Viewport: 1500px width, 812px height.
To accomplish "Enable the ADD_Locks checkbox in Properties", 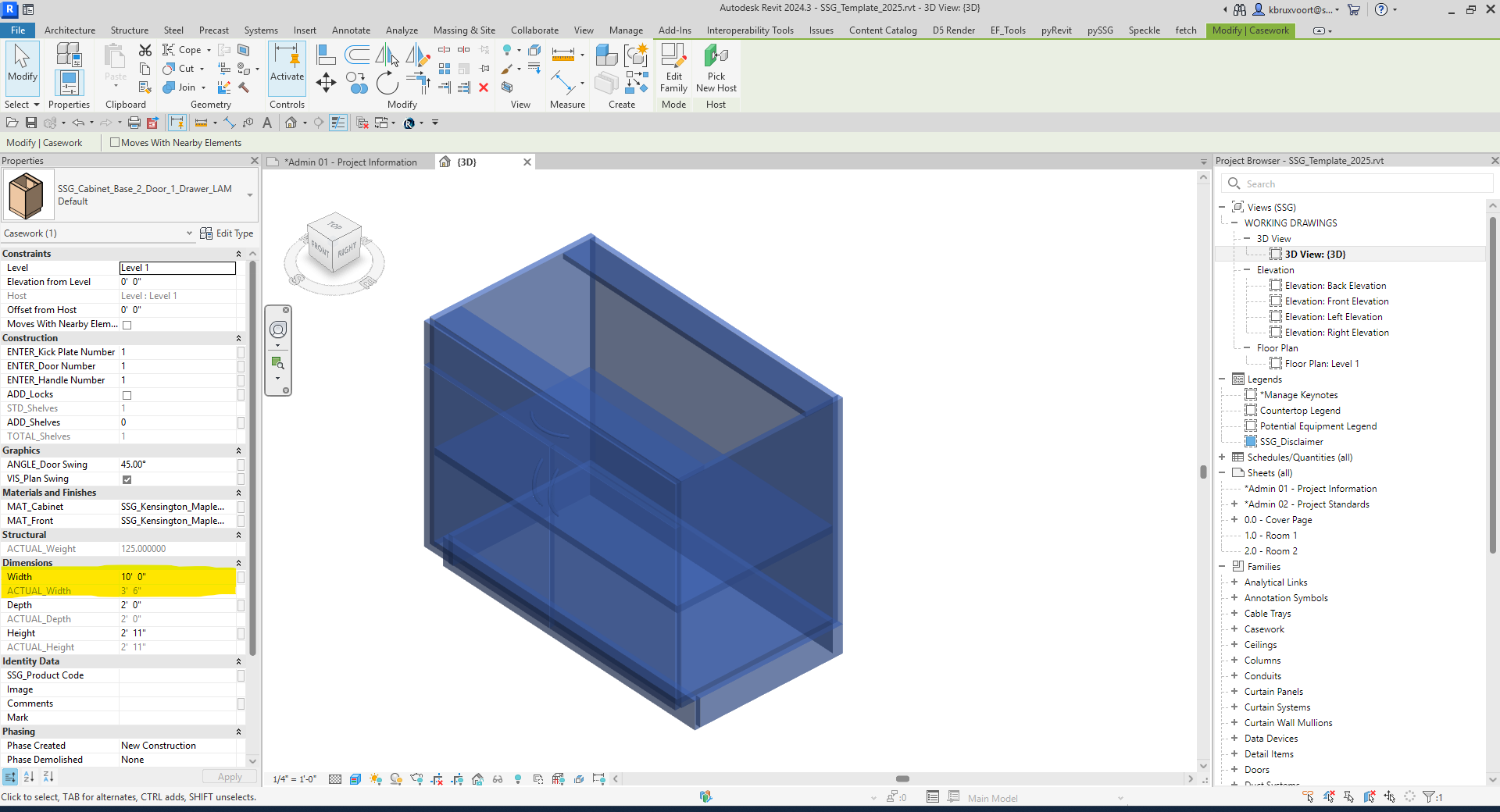I will 127,395.
